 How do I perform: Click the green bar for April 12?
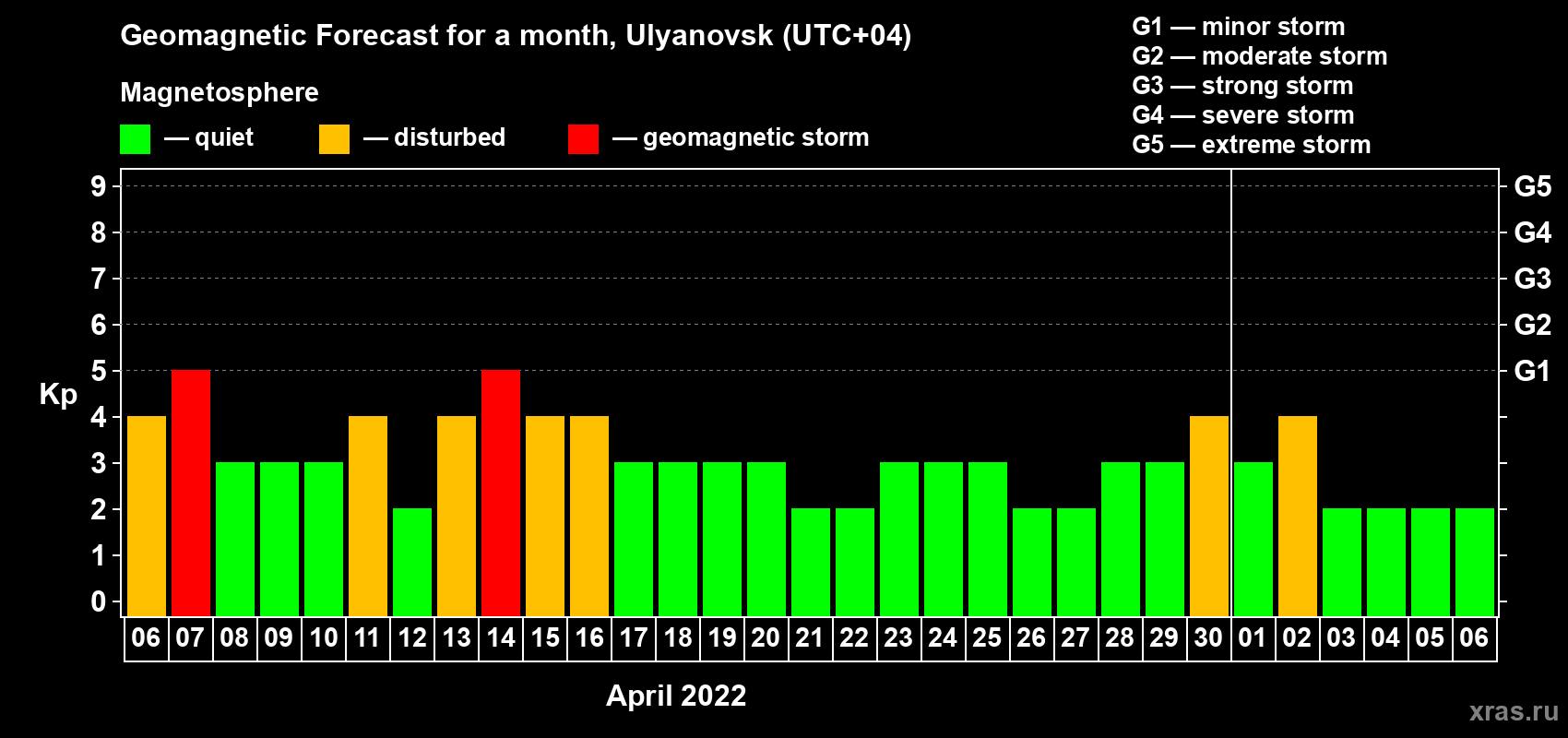412,563
